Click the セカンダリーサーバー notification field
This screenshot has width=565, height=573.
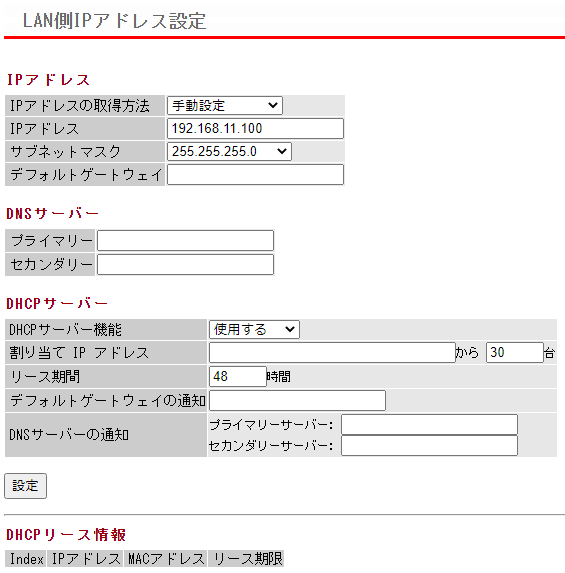coord(429,445)
